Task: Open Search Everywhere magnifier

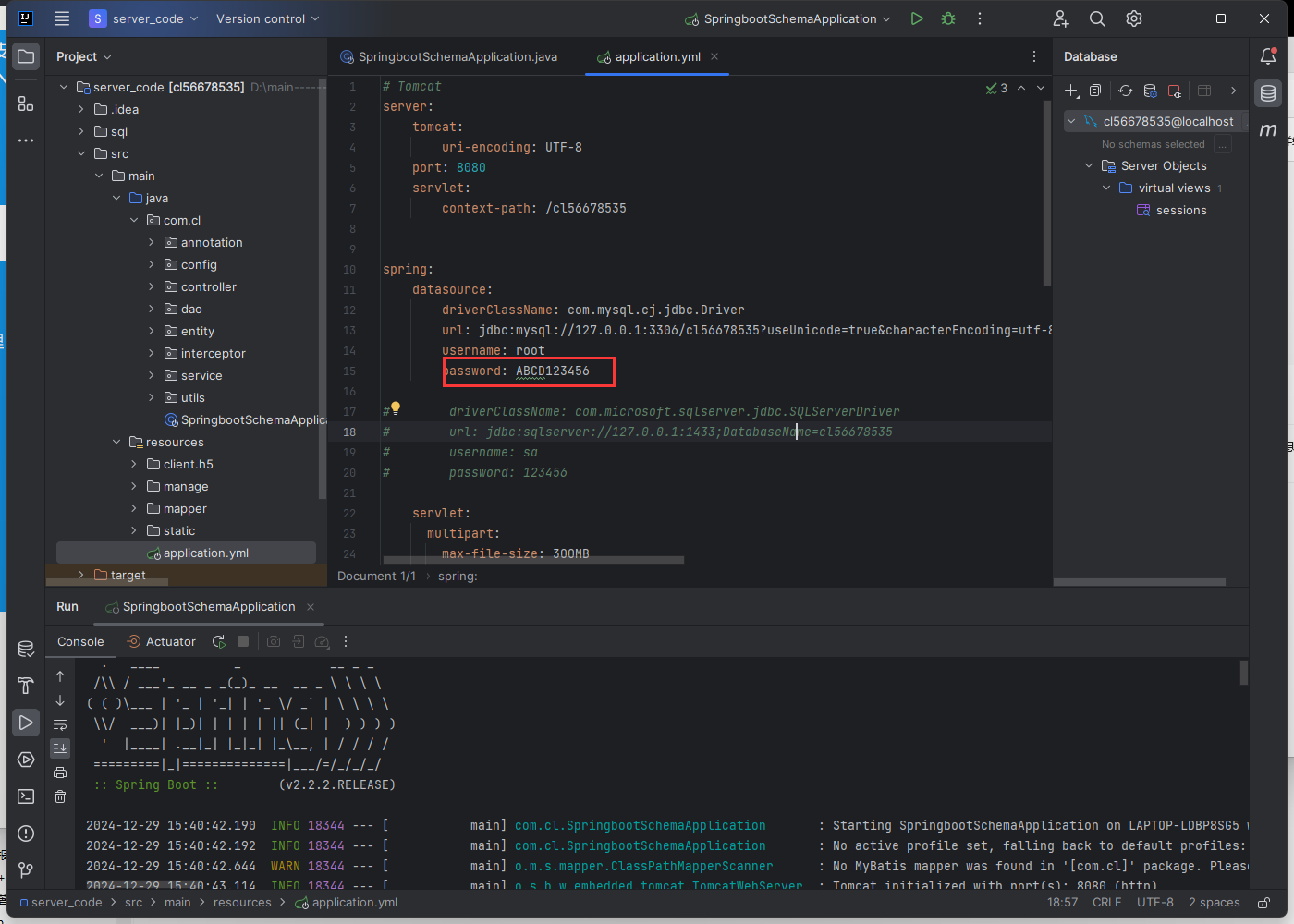Action: click(1097, 18)
